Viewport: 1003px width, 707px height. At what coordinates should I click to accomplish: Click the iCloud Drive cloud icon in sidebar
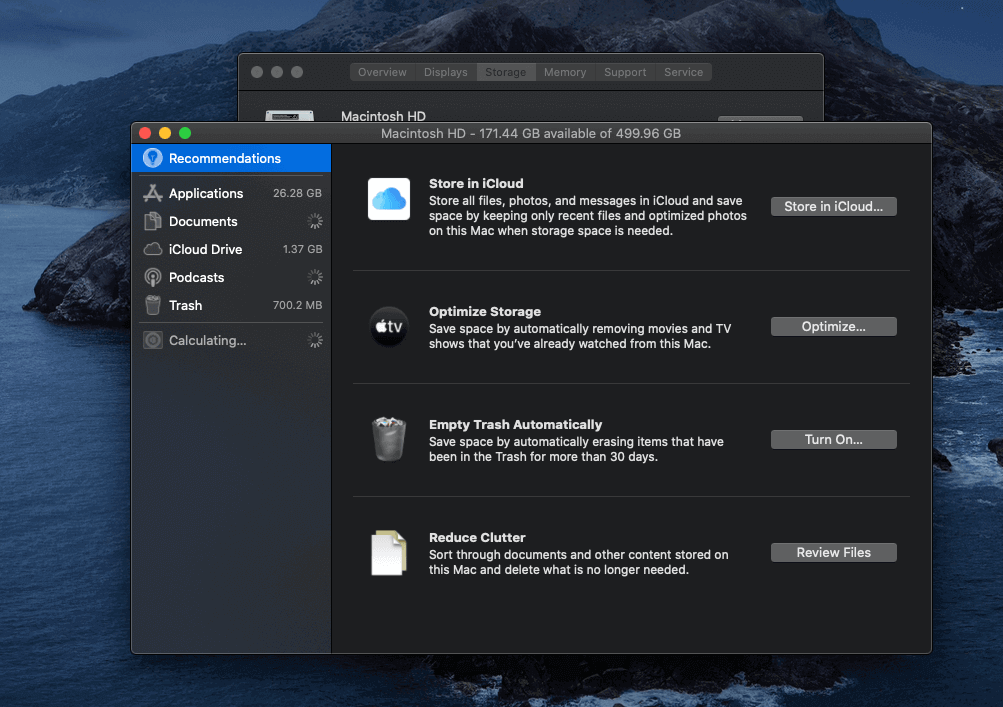[x=152, y=249]
